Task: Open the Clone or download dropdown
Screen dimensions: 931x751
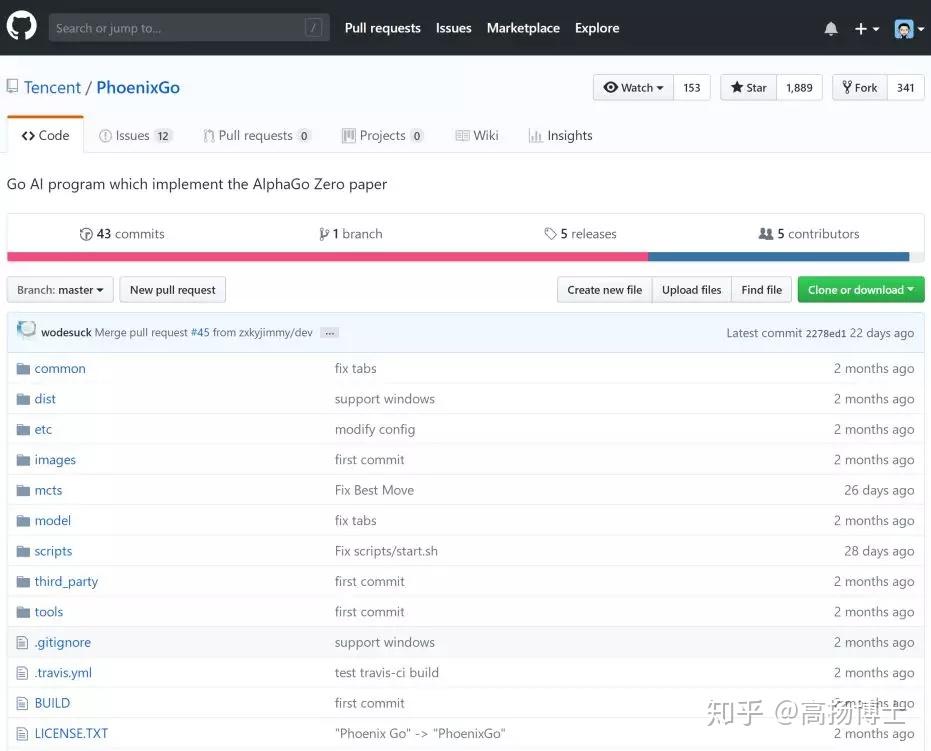Action: click(861, 290)
